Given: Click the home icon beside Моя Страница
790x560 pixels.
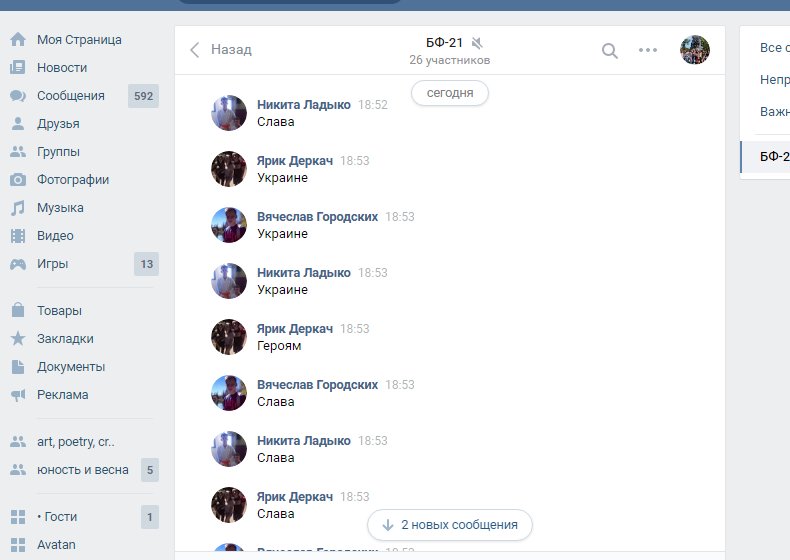Looking at the screenshot, I should coord(18,39).
